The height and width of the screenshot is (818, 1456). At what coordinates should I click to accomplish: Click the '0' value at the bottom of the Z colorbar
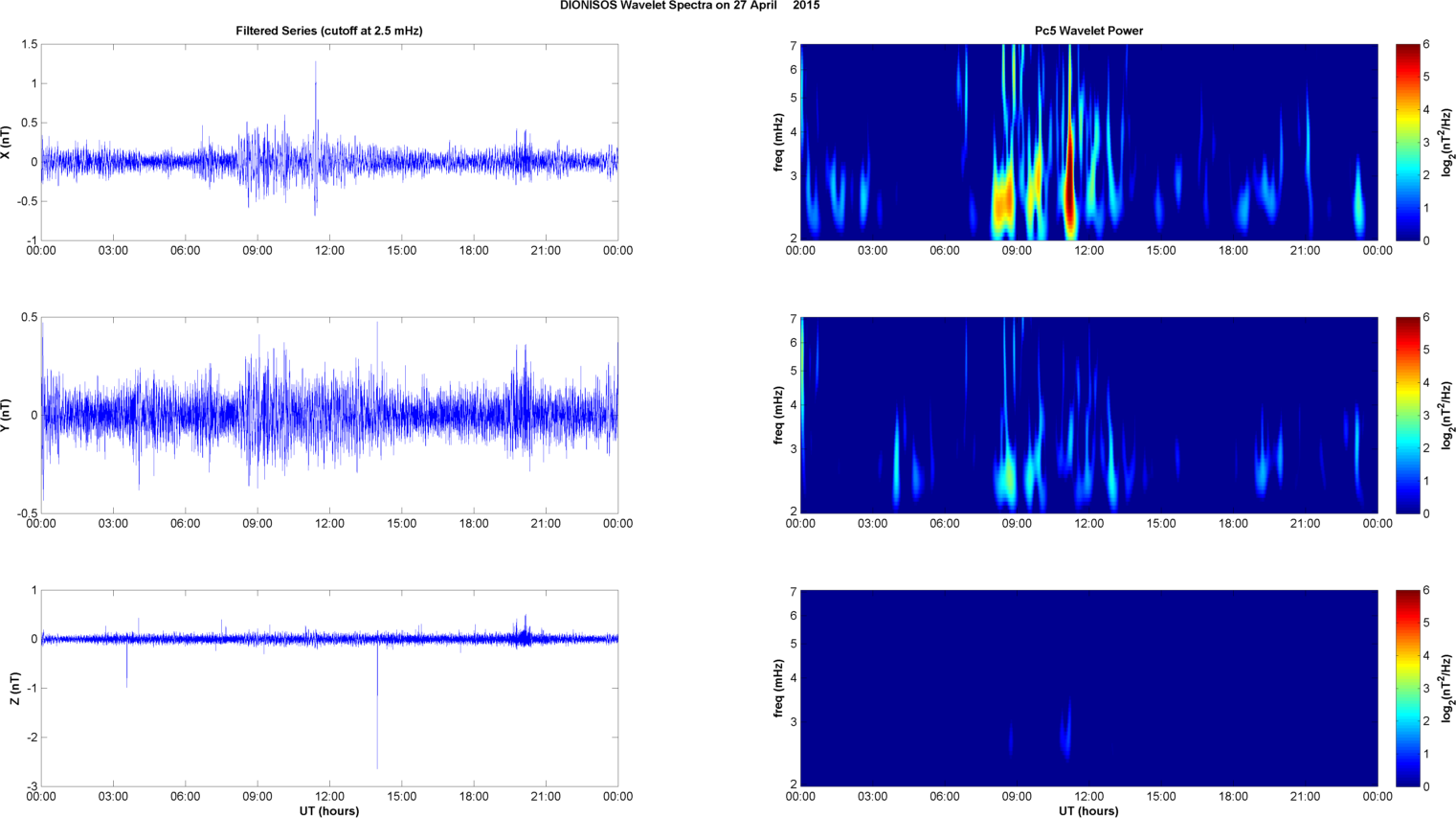(1426, 786)
